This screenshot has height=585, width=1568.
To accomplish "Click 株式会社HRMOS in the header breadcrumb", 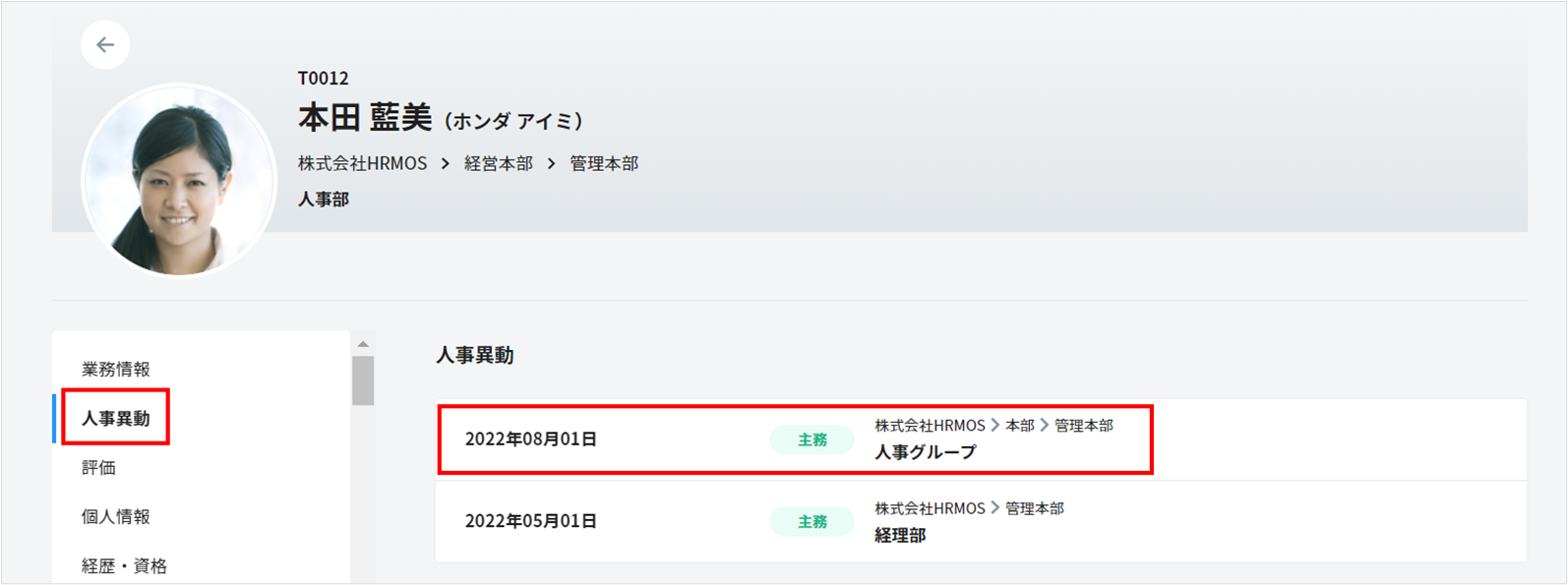I will [363, 164].
